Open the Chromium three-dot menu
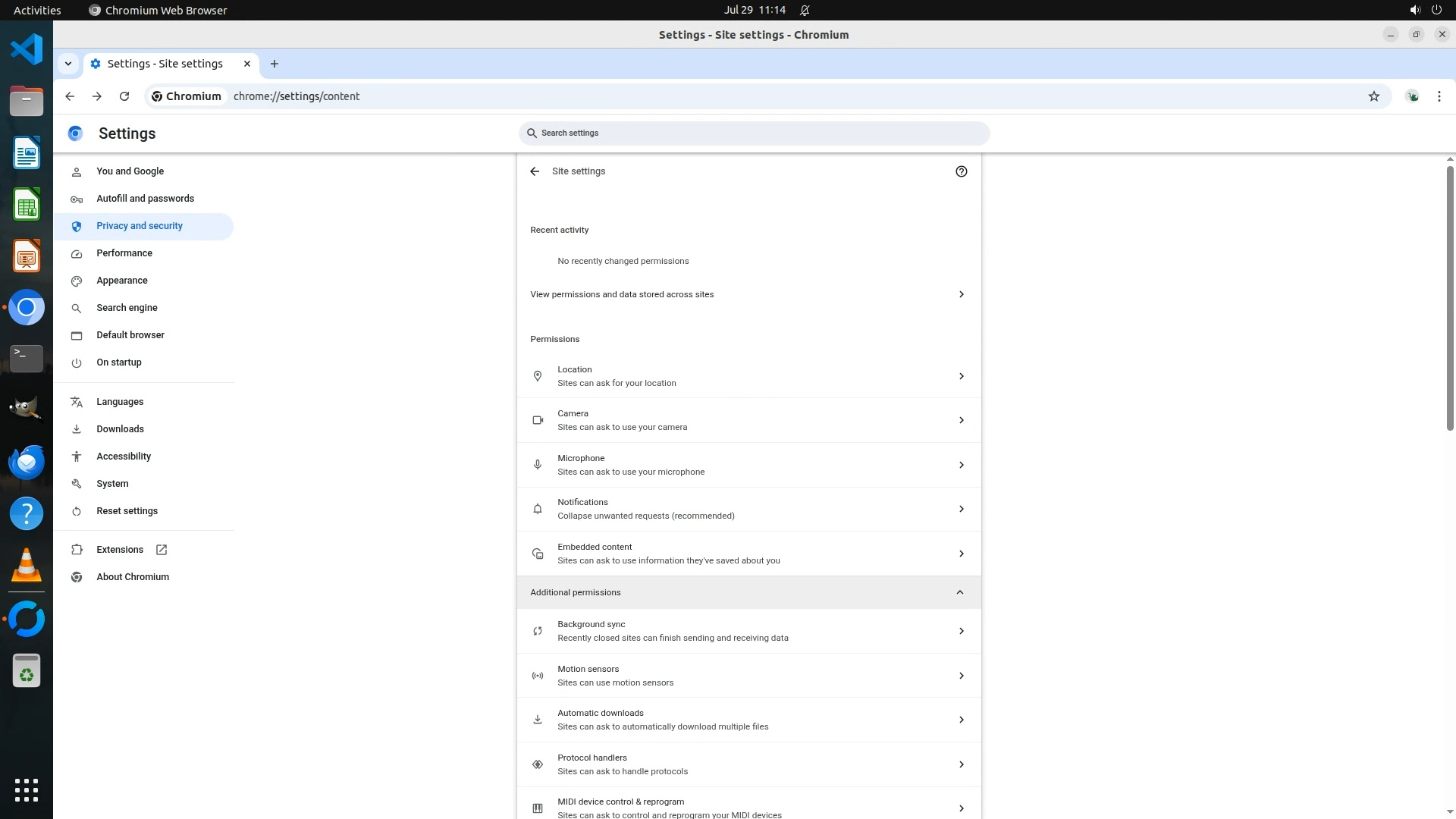The image size is (1456, 819). 1439,96
